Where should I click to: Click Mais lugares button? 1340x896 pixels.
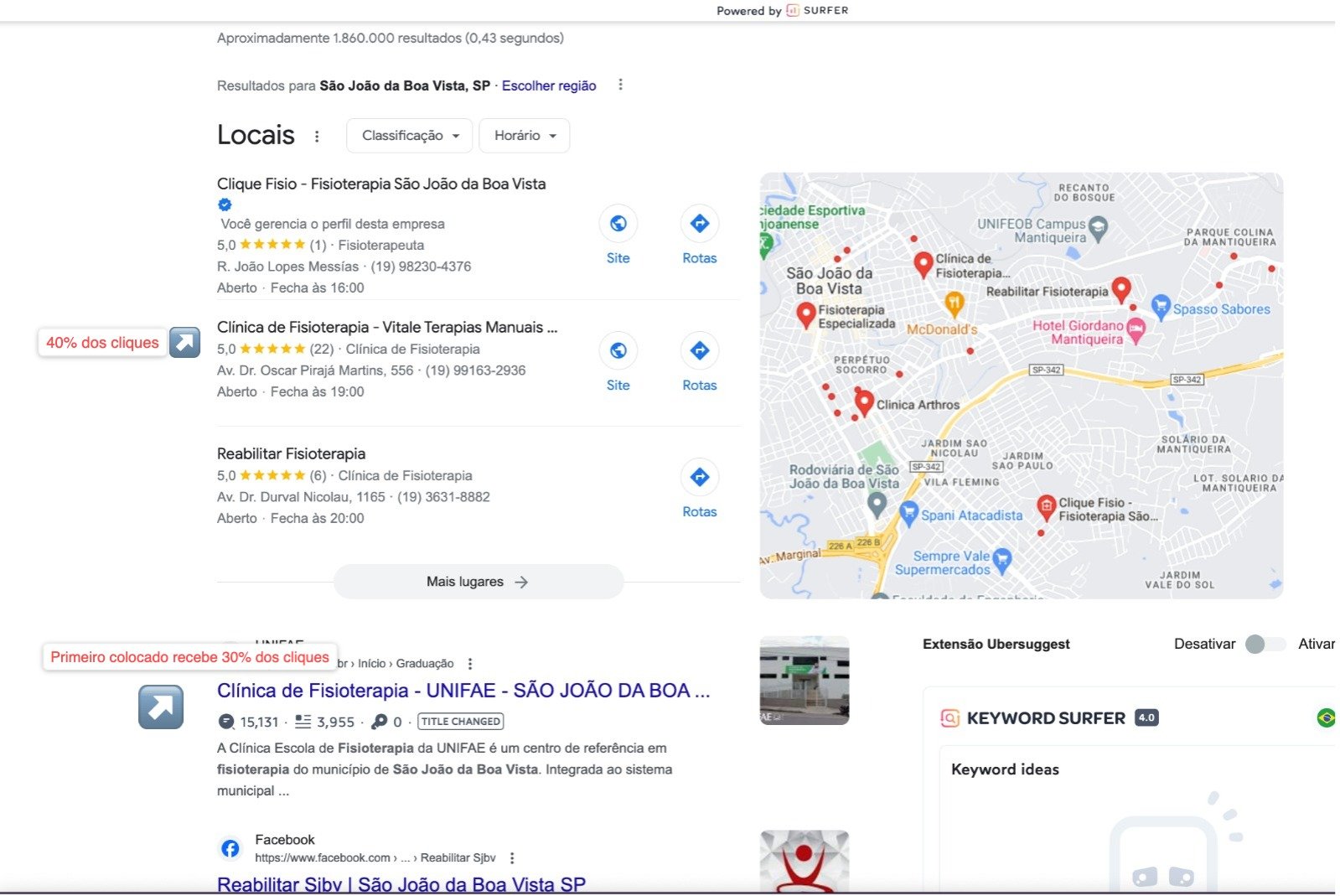(x=479, y=582)
